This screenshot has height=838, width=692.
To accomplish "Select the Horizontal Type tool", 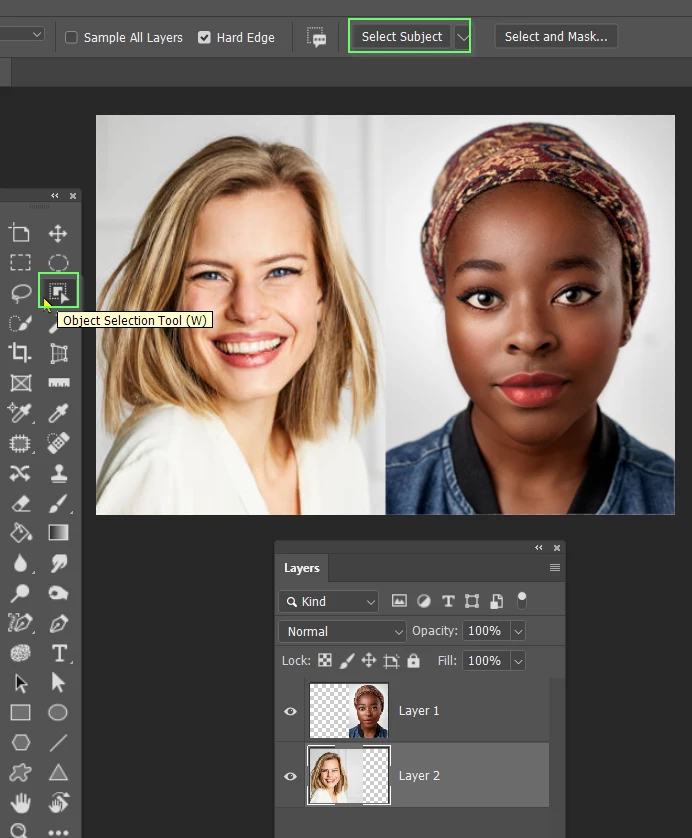I will pos(59,653).
